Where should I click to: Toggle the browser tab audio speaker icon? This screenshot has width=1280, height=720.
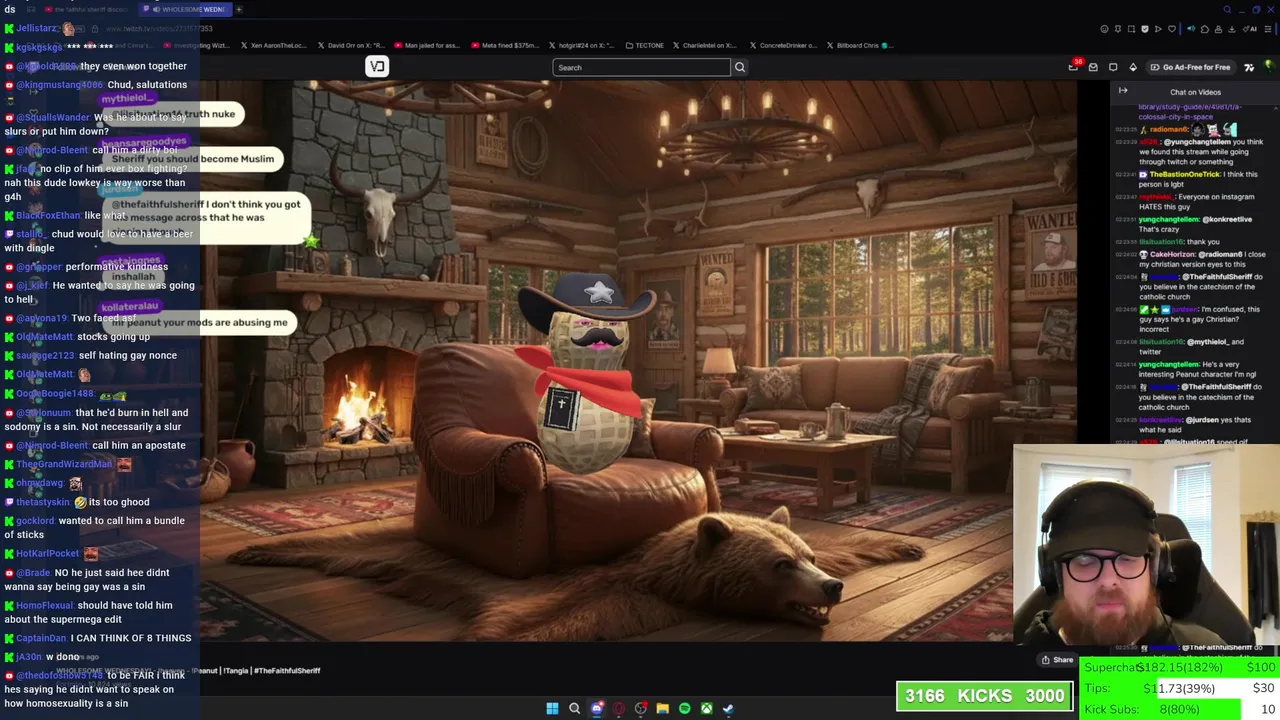tap(1191, 29)
